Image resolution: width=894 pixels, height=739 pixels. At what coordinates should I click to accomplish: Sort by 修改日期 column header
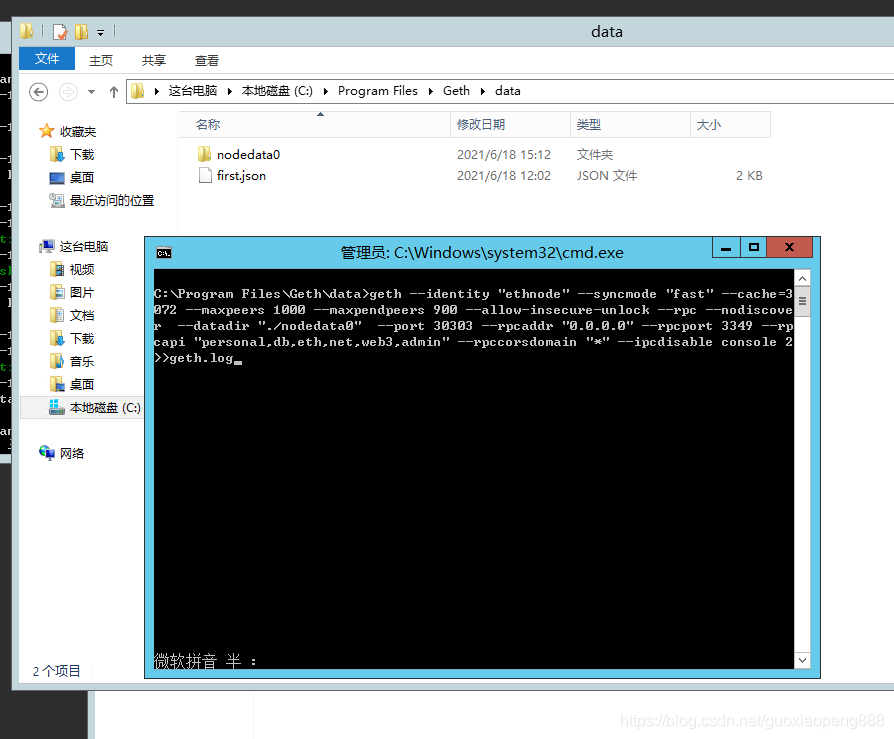coord(510,124)
